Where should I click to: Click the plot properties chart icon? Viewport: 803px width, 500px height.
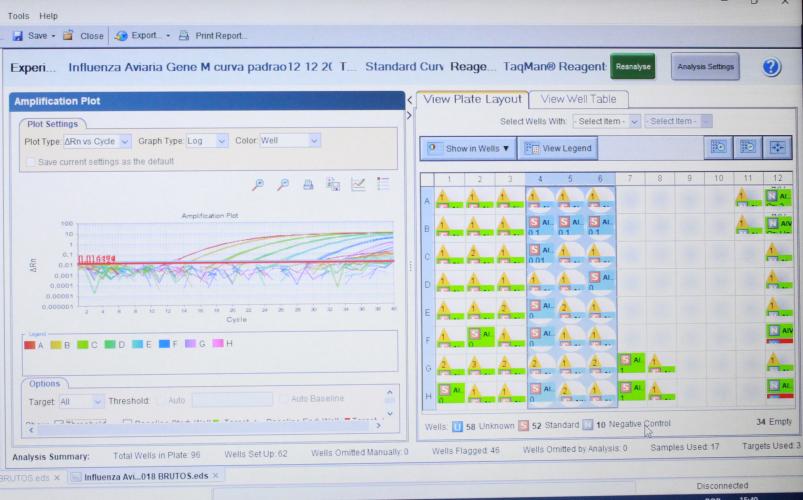[358, 185]
